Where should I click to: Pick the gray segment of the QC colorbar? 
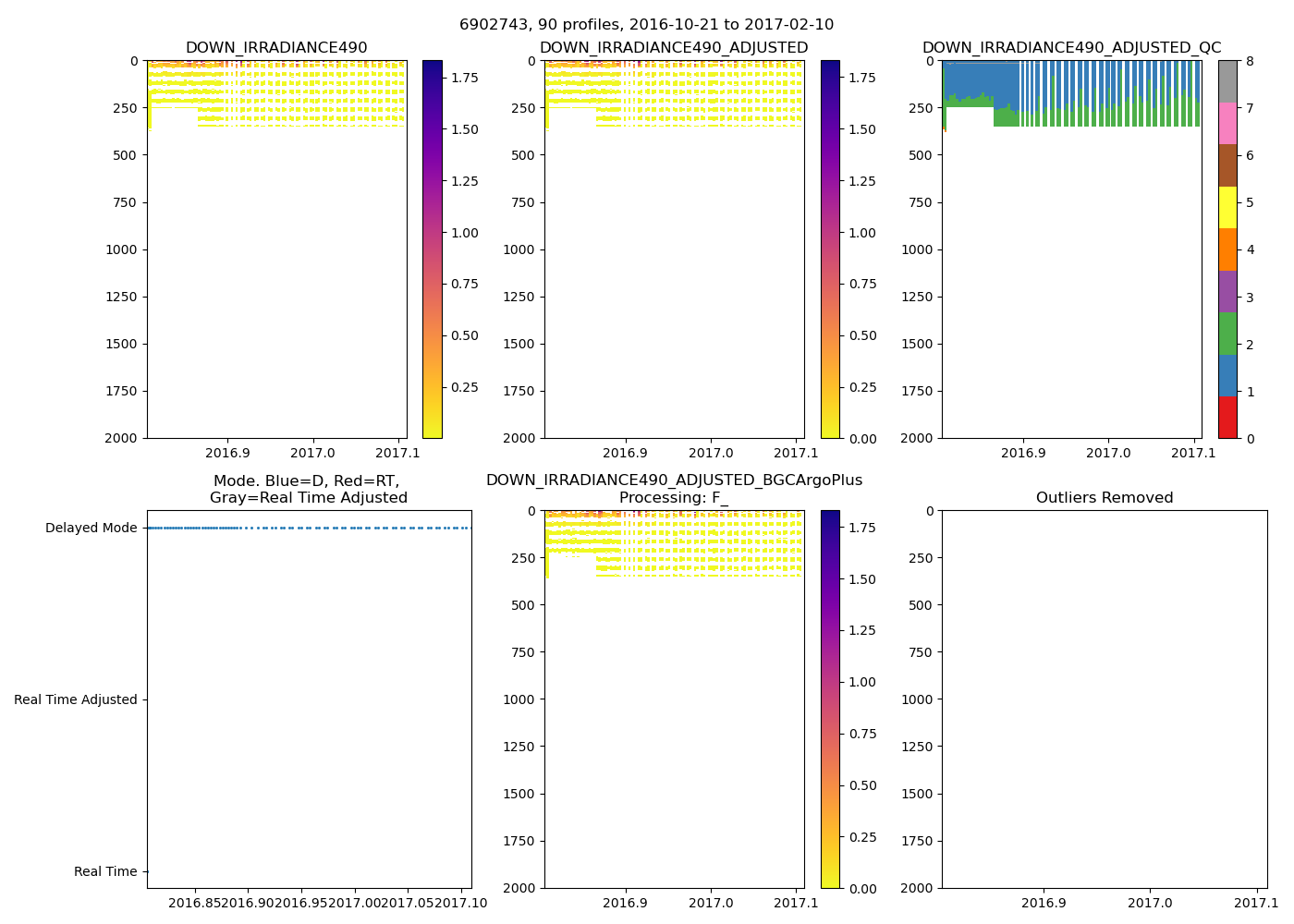pyautogui.click(x=1227, y=81)
